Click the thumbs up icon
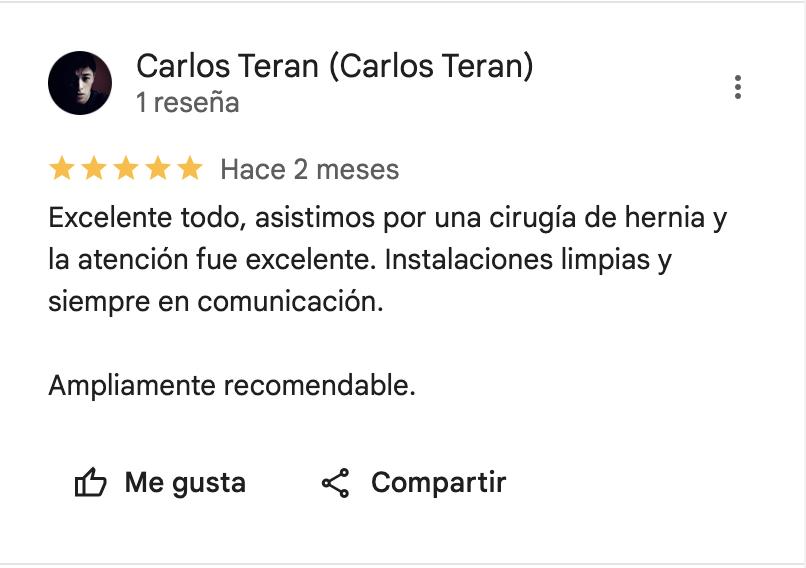This screenshot has width=806, height=568. (x=90, y=484)
